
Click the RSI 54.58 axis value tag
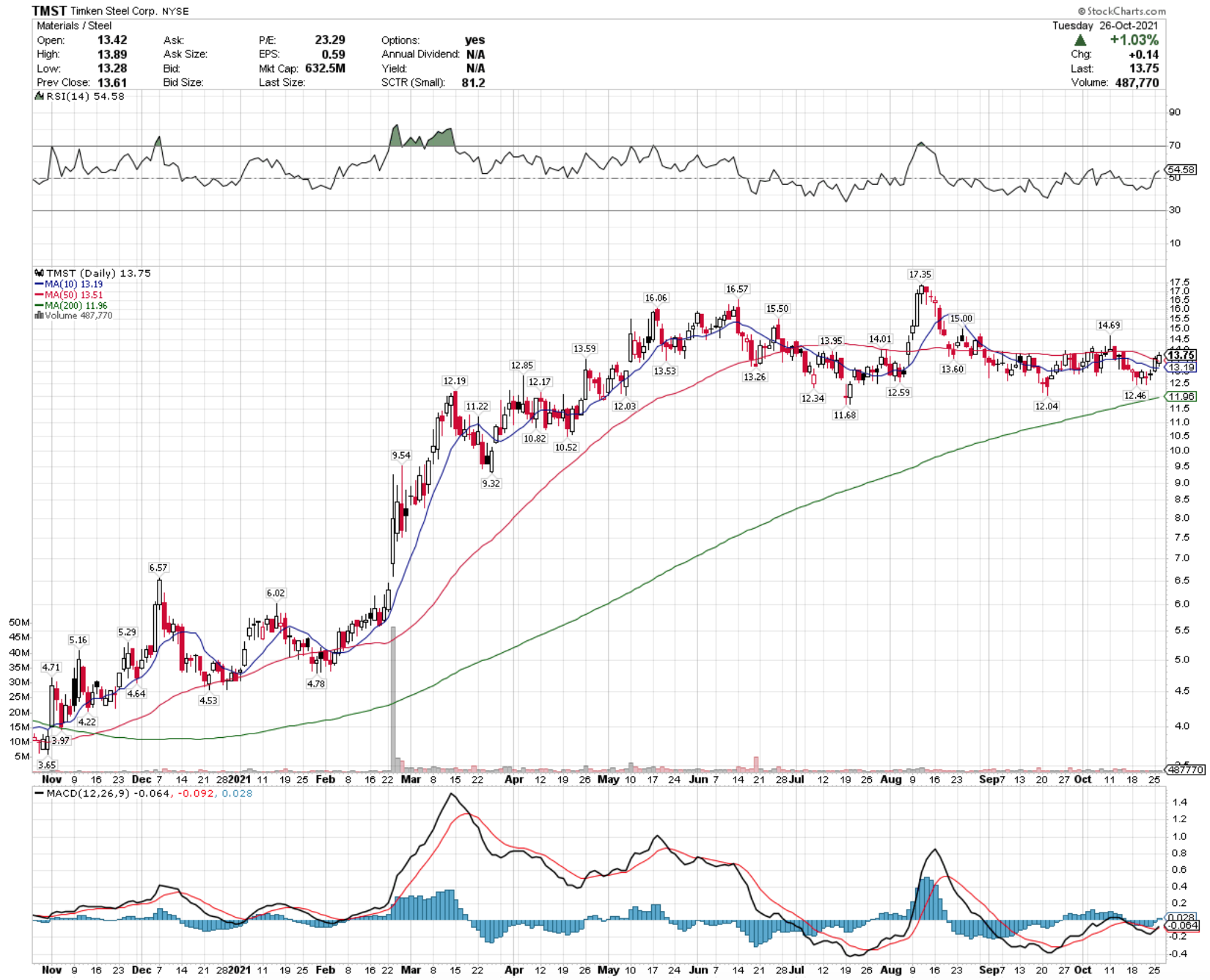point(1181,169)
